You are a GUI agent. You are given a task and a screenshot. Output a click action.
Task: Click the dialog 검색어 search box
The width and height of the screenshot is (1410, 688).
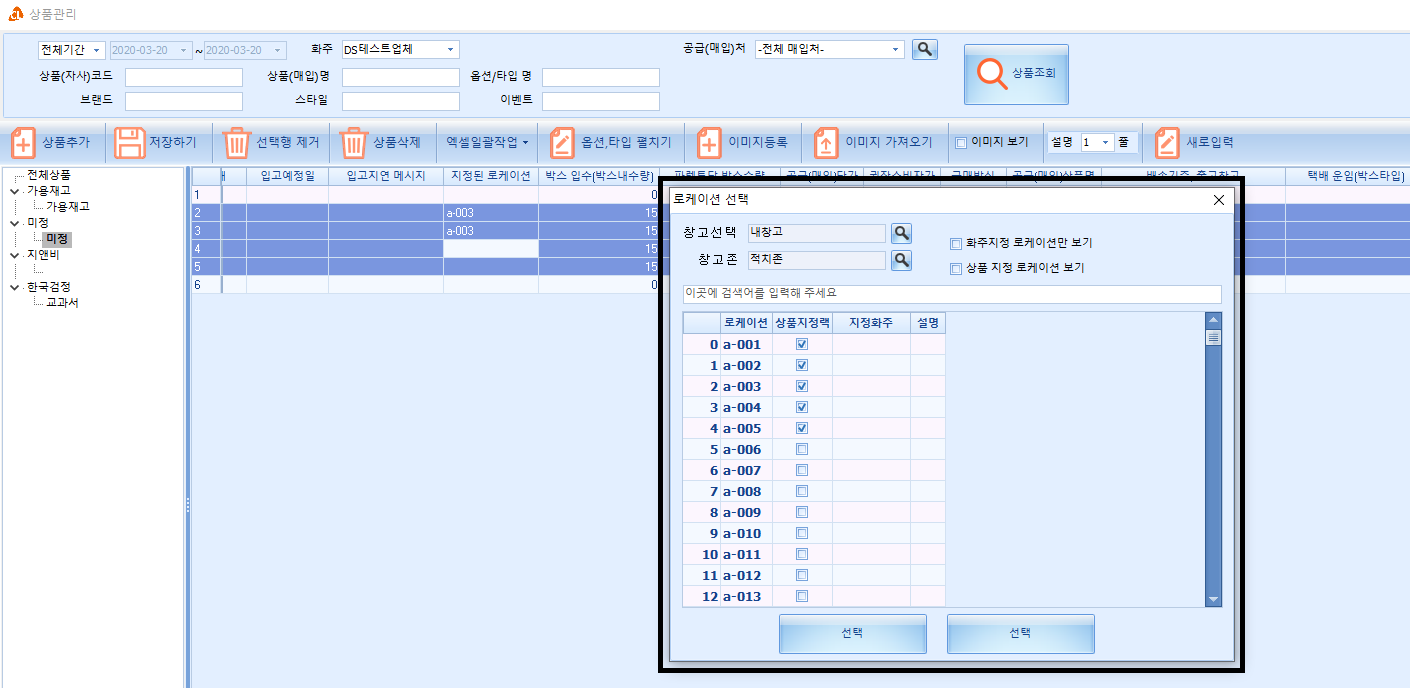click(951, 293)
